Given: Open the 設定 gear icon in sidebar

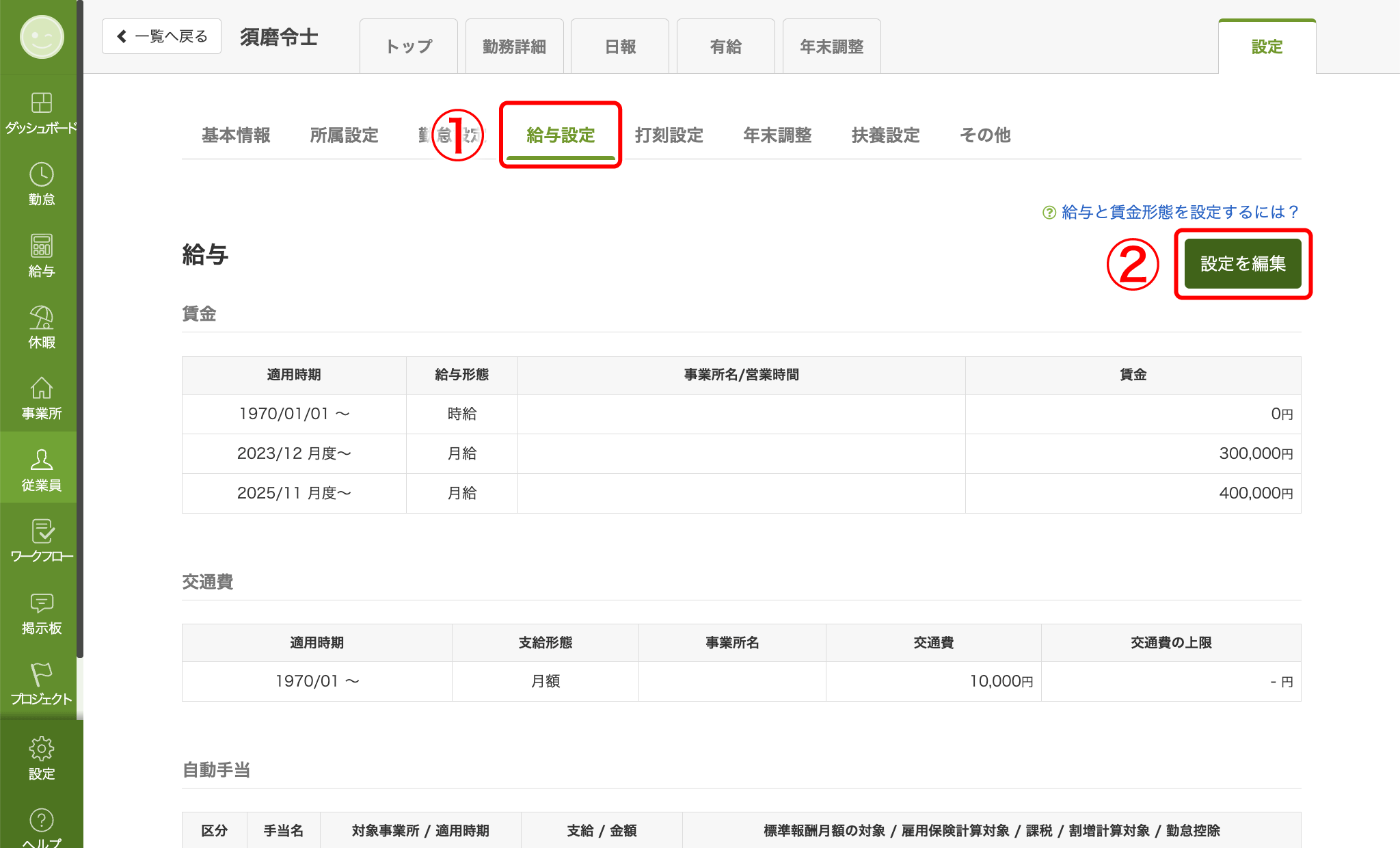Looking at the screenshot, I should coord(41,749).
